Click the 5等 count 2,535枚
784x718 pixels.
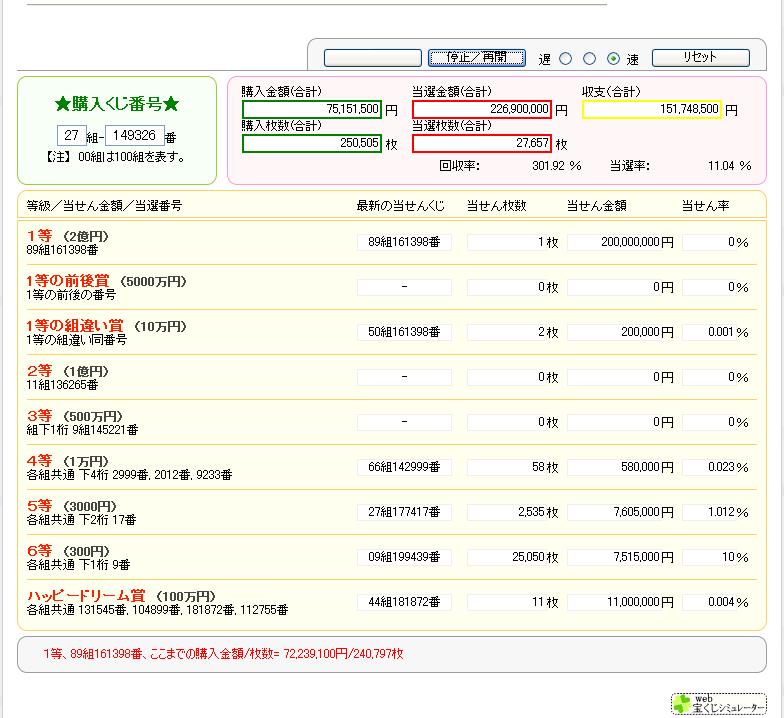pos(514,512)
